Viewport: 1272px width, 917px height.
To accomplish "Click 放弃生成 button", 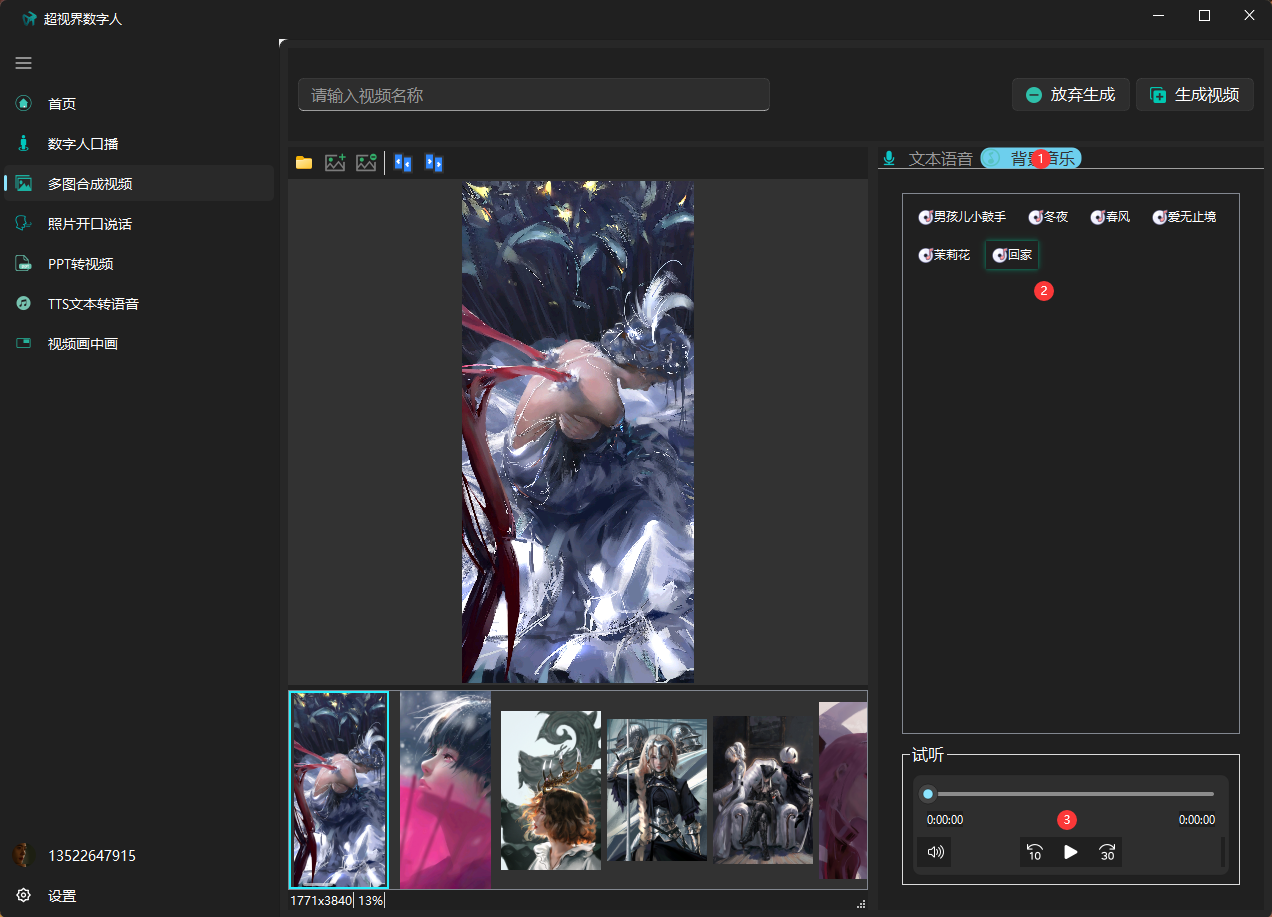I will (1071, 95).
